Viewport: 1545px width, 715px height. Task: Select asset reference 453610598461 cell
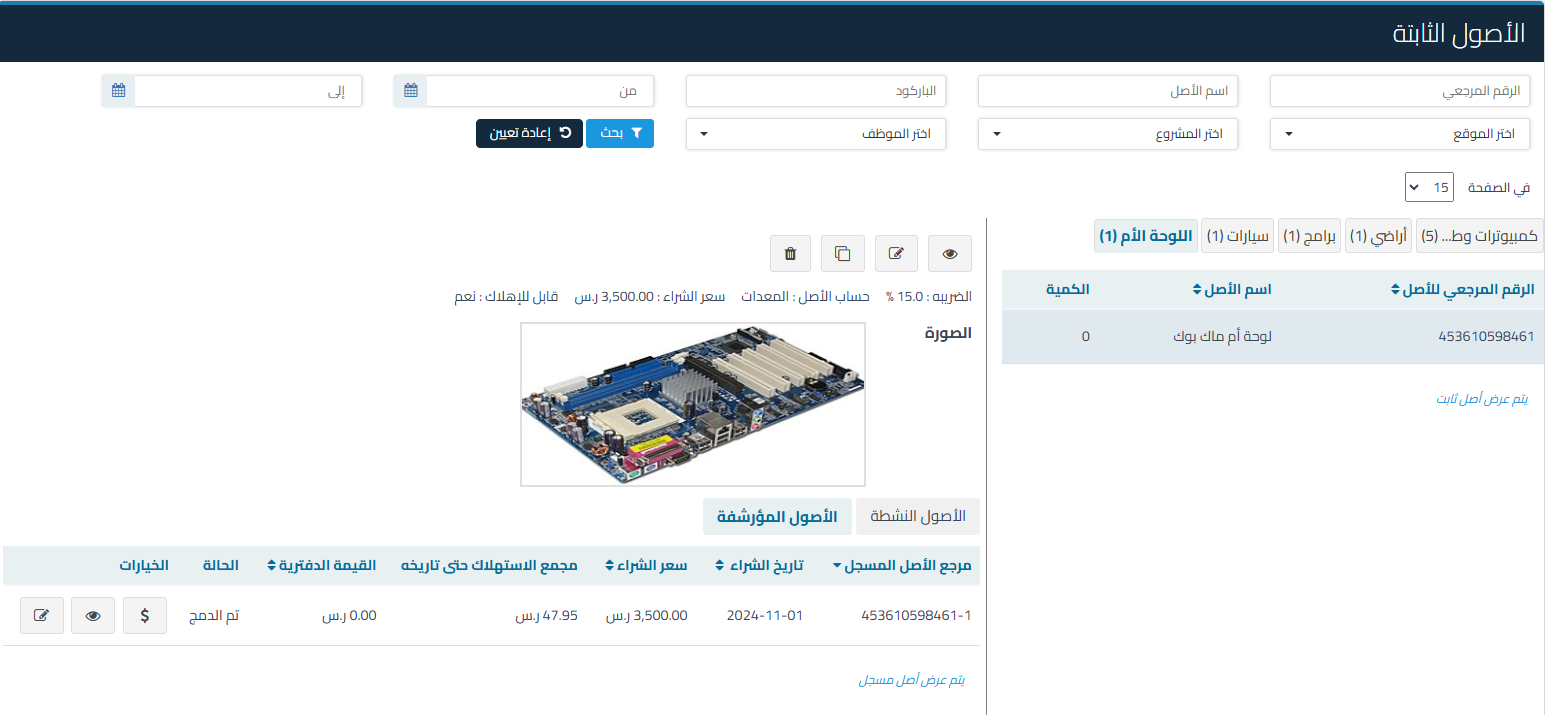[x=1486, y=337]
